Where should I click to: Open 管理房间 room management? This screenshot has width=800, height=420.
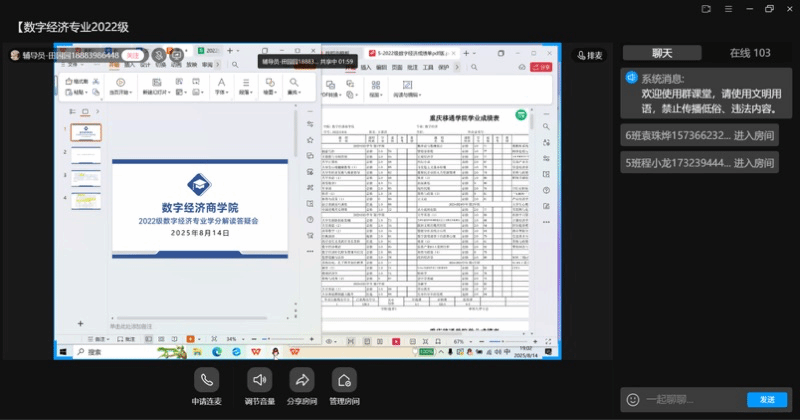[344, 380]
